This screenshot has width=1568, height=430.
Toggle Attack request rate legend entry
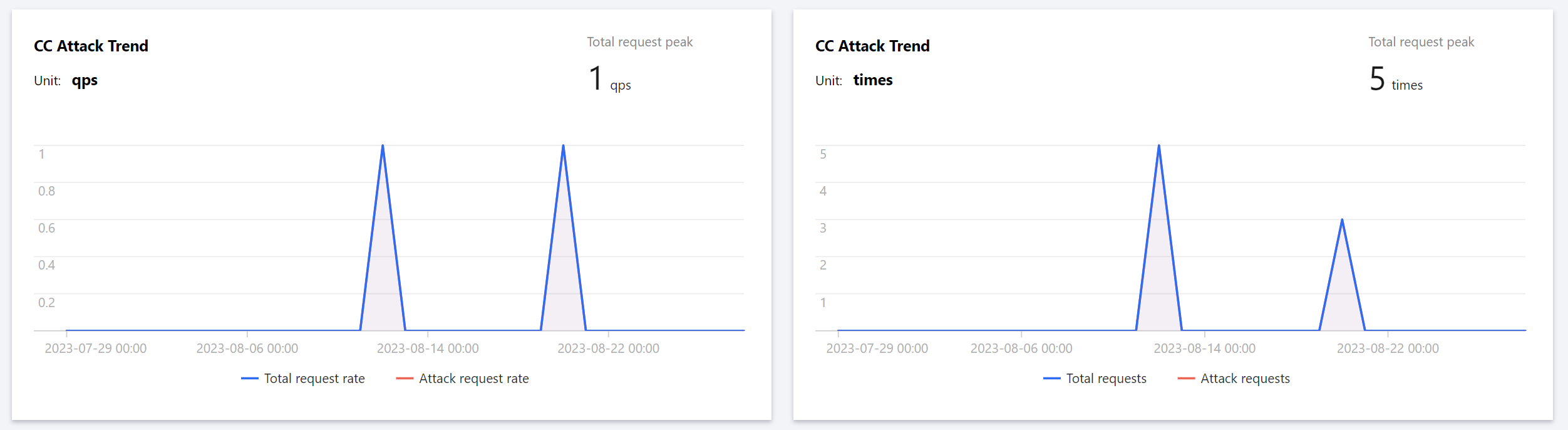click(x=473, y=379)
